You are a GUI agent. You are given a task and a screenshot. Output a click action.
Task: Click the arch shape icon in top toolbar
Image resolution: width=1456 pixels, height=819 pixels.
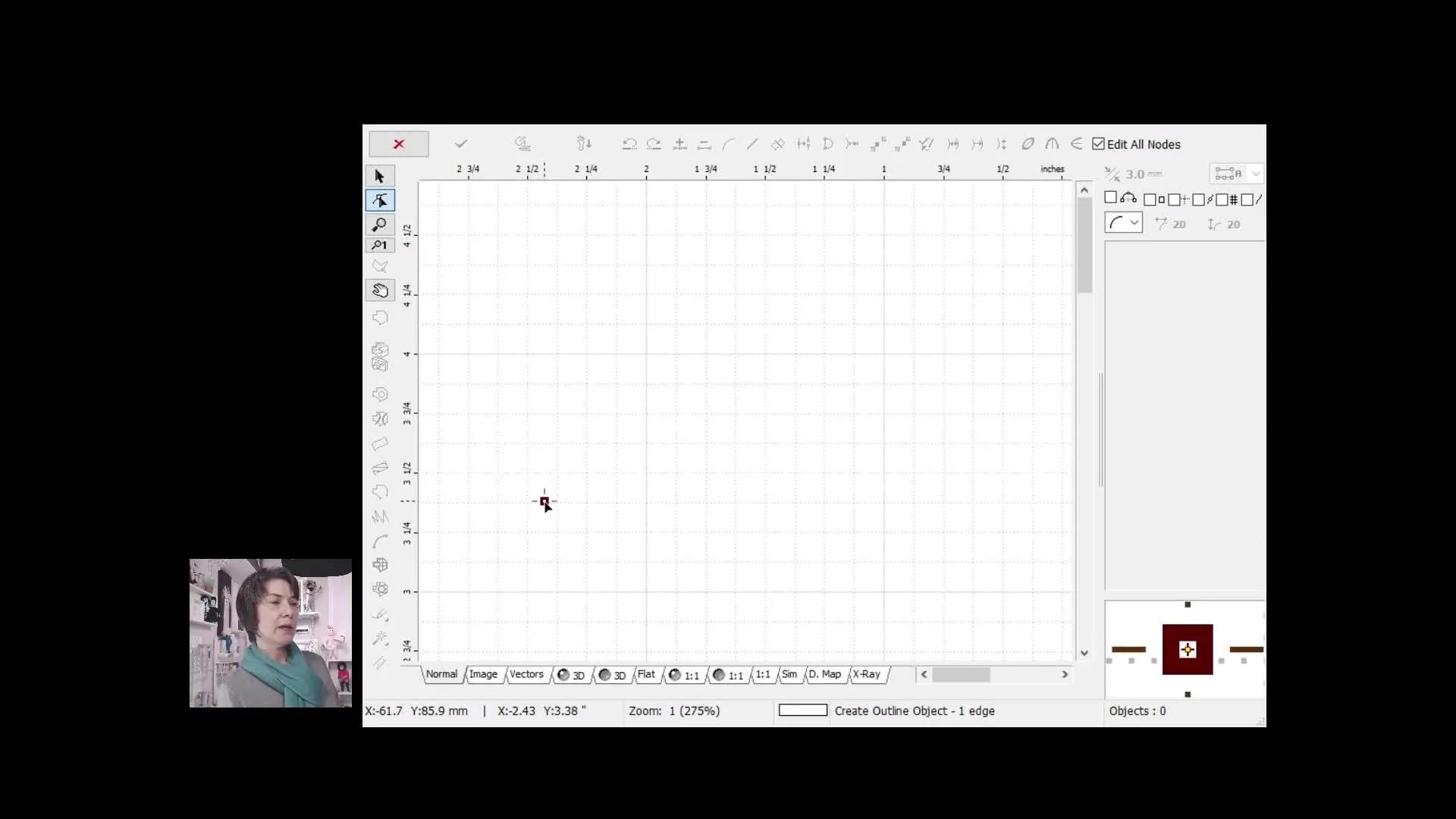click(1053, 144)
